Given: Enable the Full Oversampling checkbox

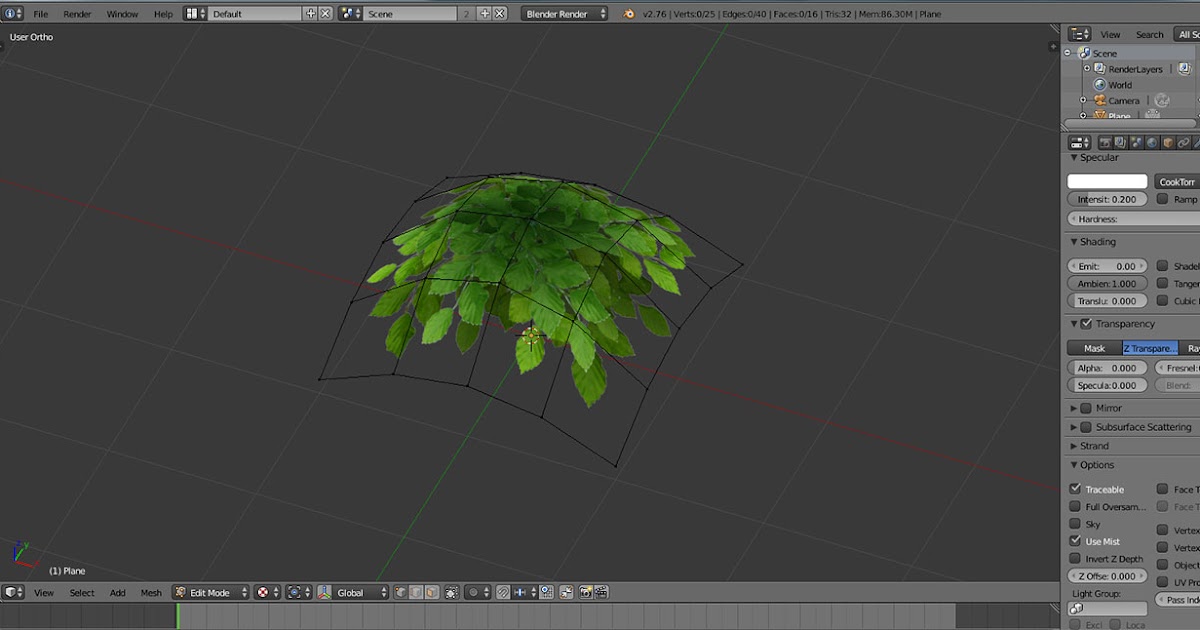Looking at the screenshot, I should [x=1076, y=506].
